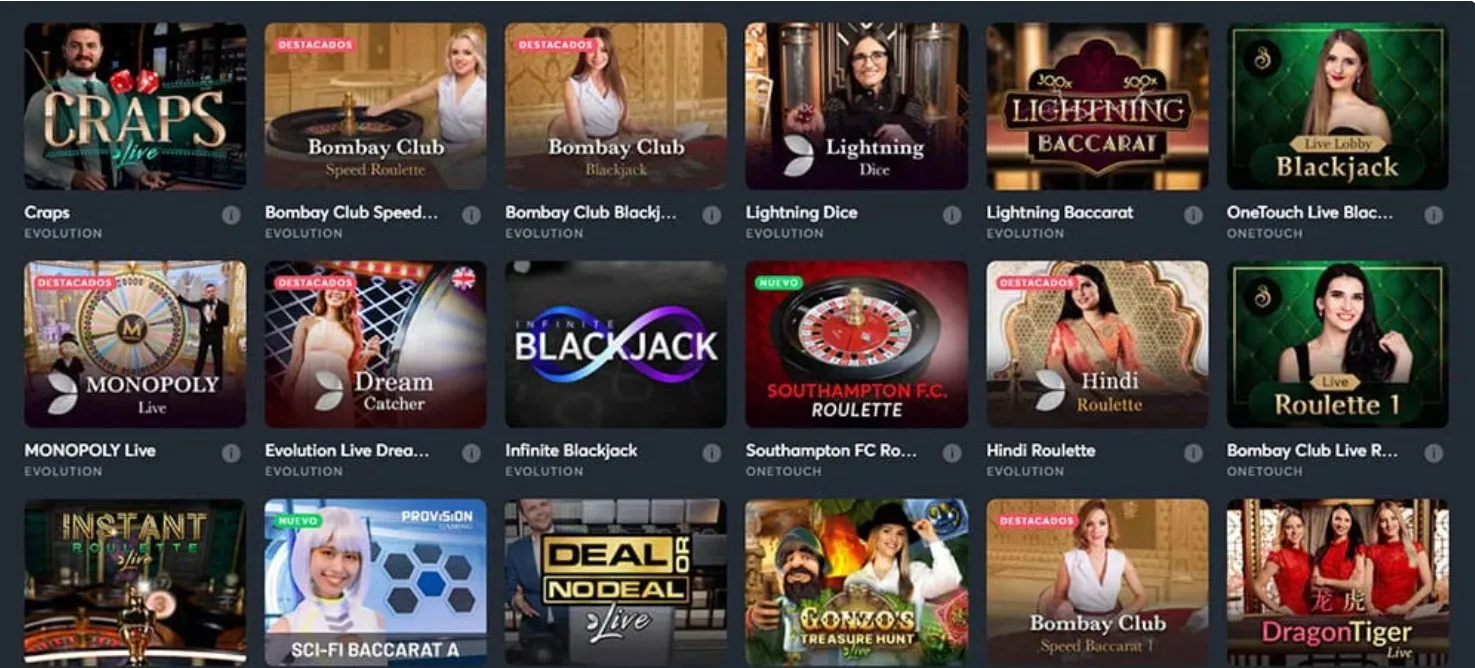Click the MONOPOLY Live title link
The width and height of the screenshot is (1475, 668).
pyautogui.click(x=90, y=451)
